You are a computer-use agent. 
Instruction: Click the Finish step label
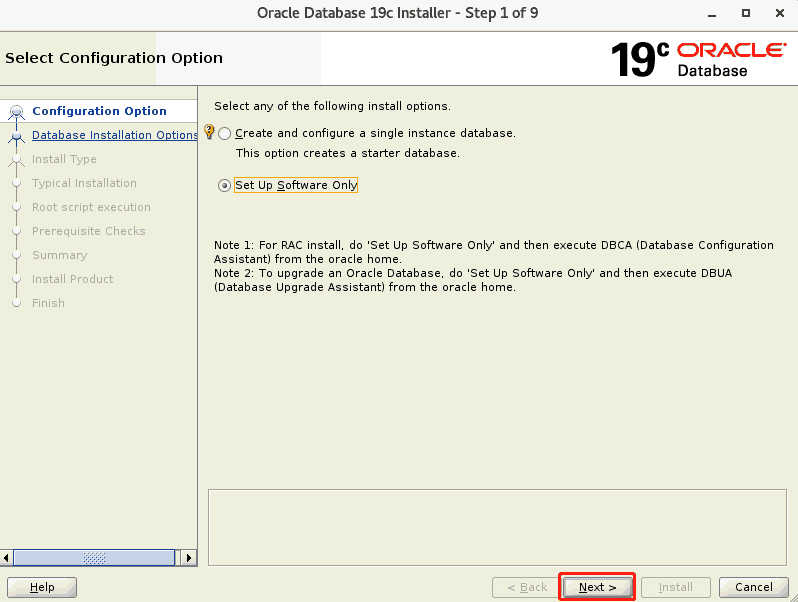pos(48,303)
